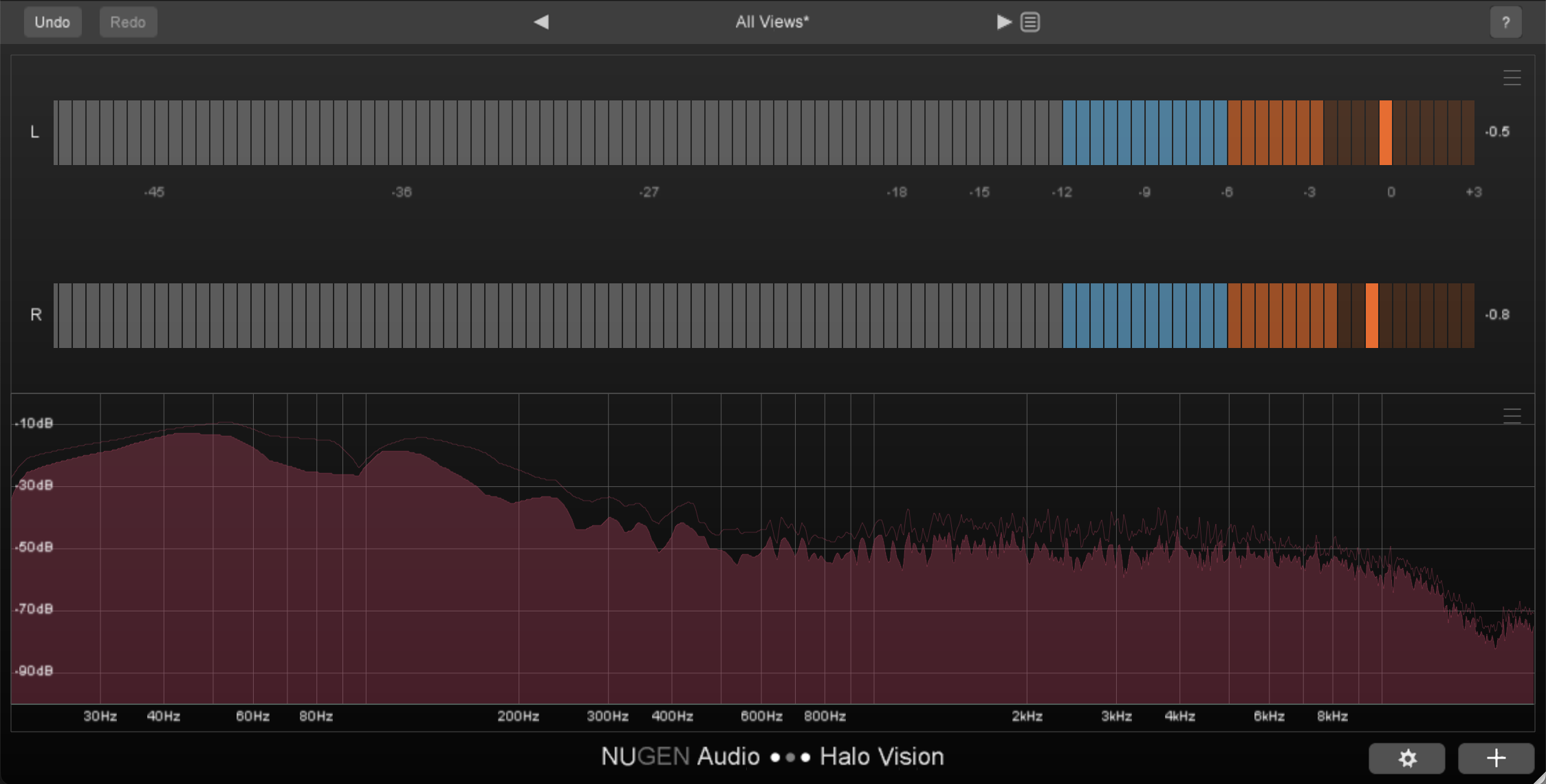Click the Undo button
The width and height of the screenshot is (1546, 784).
(52, 22)
